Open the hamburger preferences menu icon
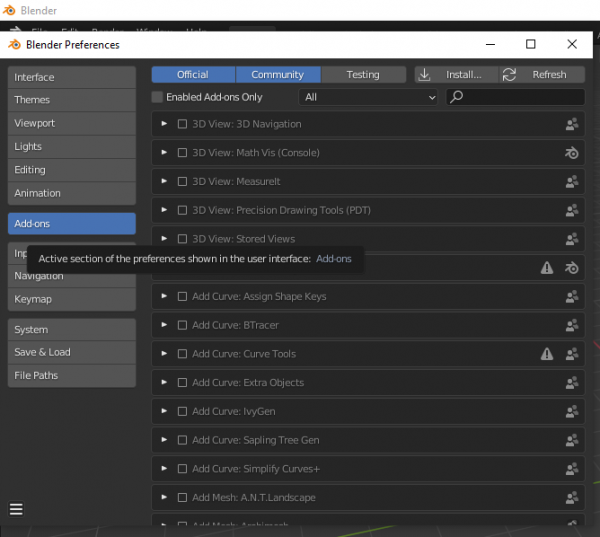Viewport: 600px width, 537px height. coord(16,509)
